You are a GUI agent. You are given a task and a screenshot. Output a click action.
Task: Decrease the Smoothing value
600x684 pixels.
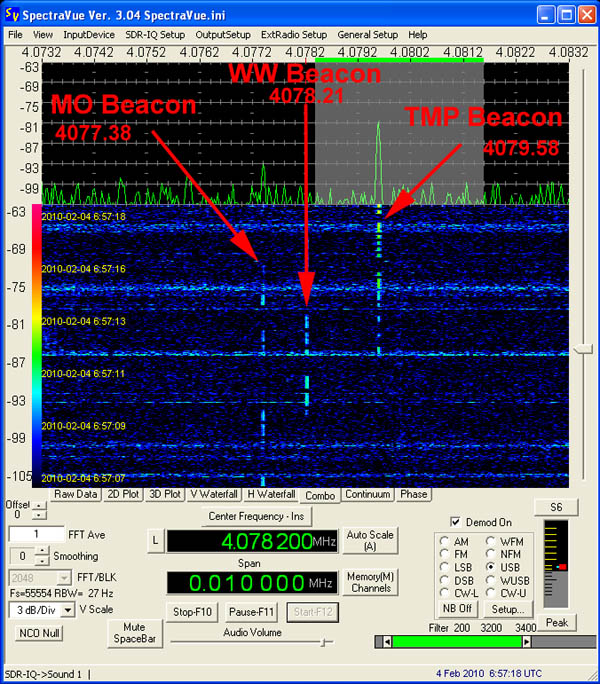[x=41, y=561]
